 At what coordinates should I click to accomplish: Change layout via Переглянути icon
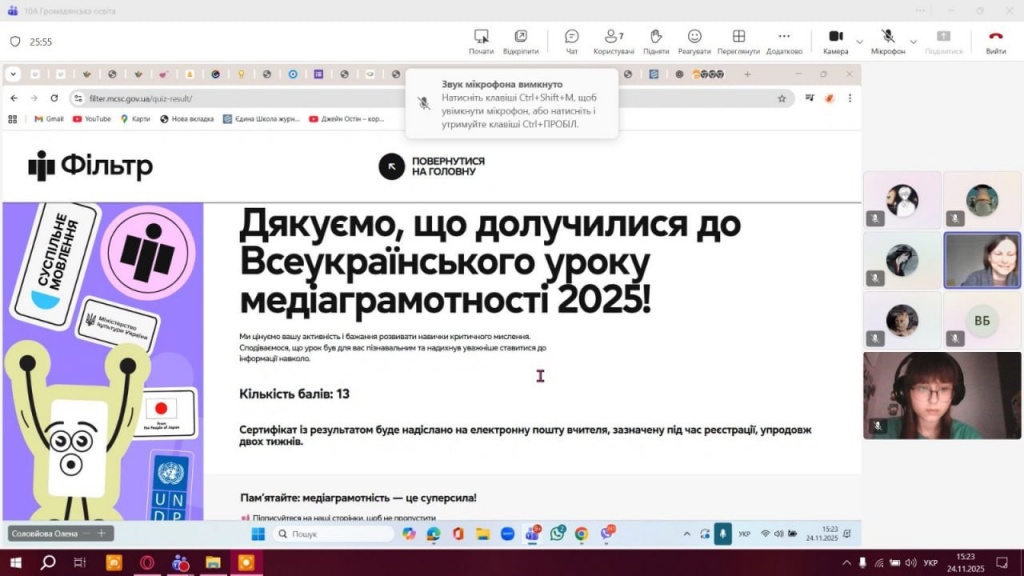738,41
